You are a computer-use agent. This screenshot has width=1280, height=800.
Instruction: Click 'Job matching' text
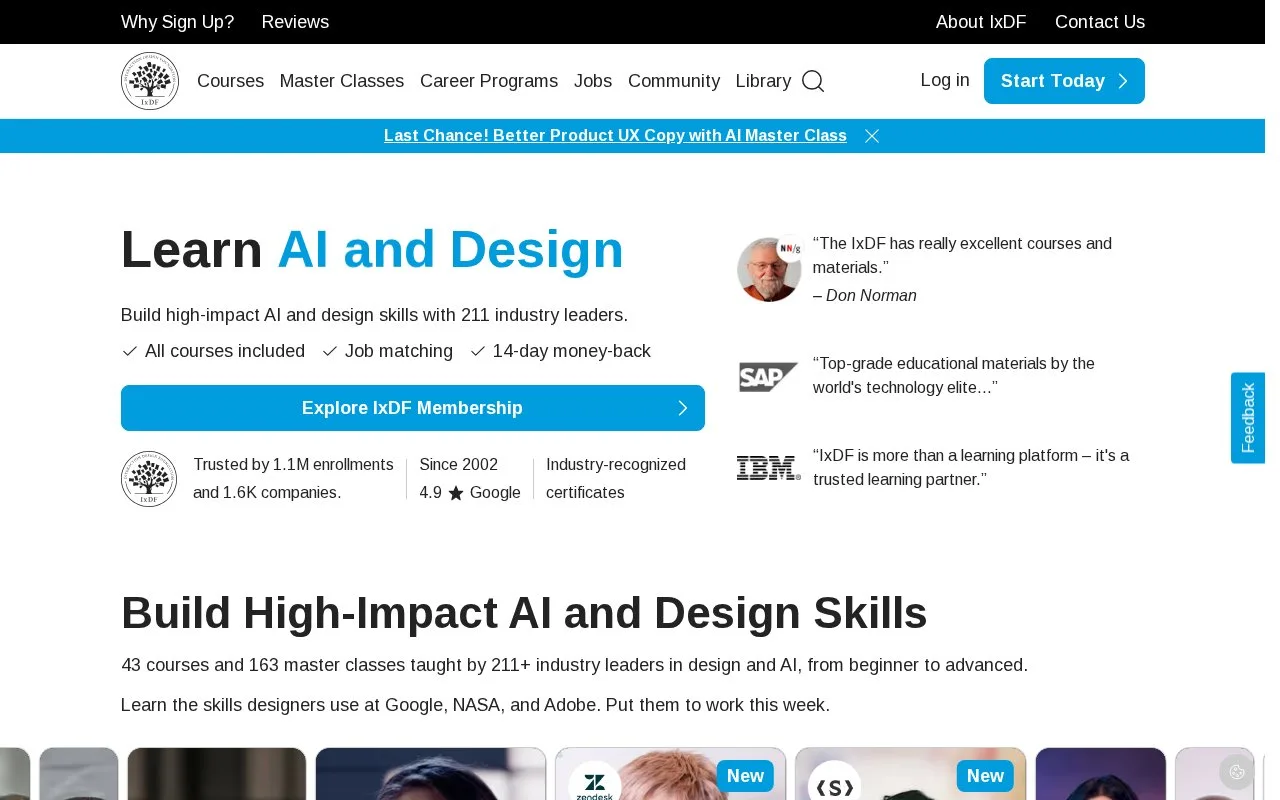point(399,351)
